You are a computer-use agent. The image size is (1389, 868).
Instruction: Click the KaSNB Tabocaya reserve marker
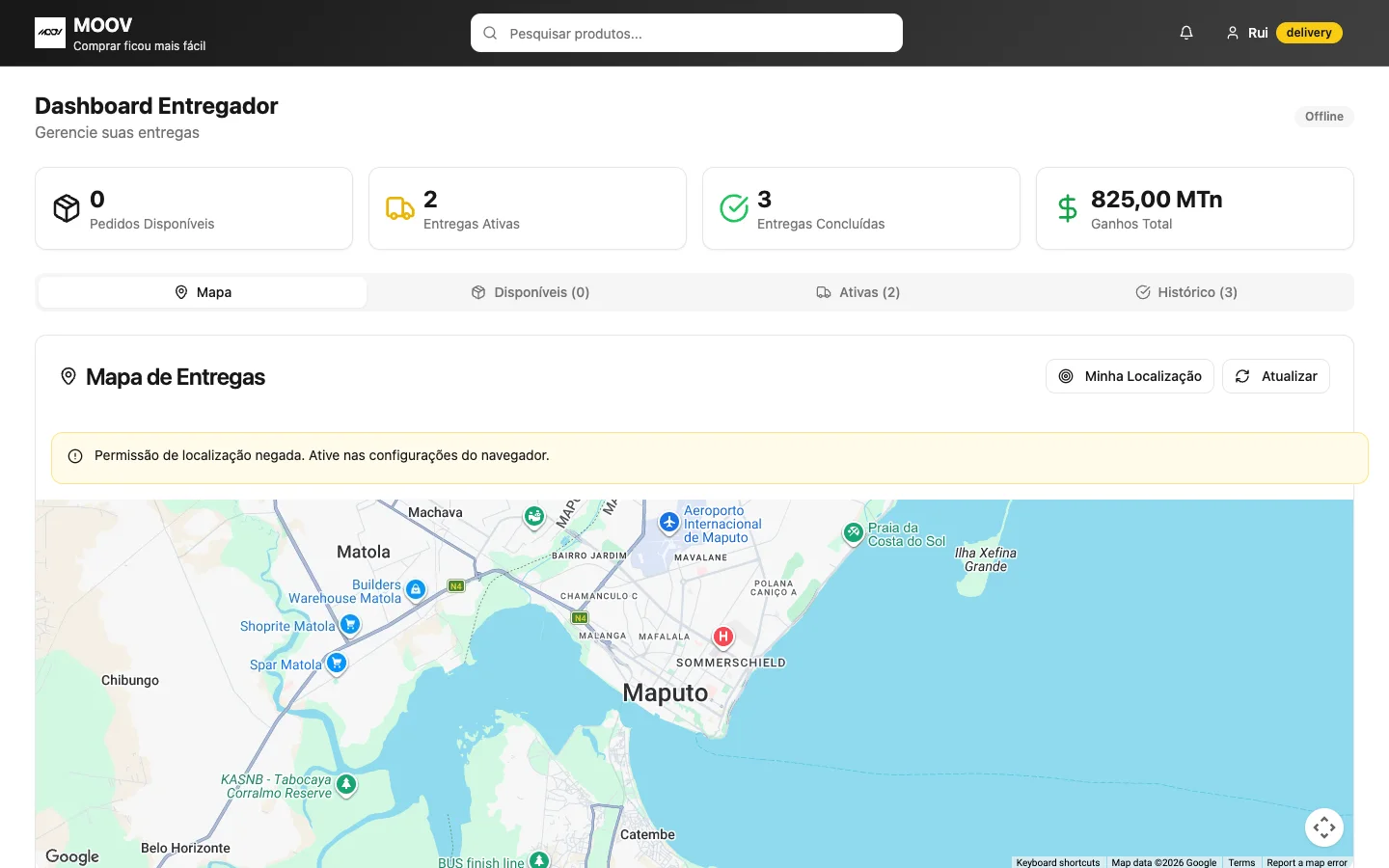346,785
